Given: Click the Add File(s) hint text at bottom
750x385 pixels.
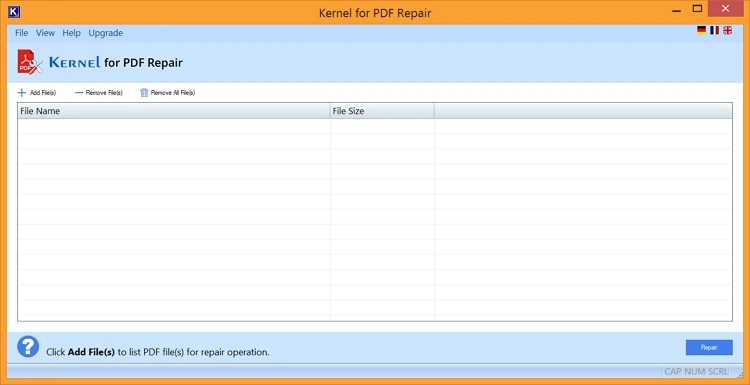Looking at the screenshot, I should pos(158,352).
